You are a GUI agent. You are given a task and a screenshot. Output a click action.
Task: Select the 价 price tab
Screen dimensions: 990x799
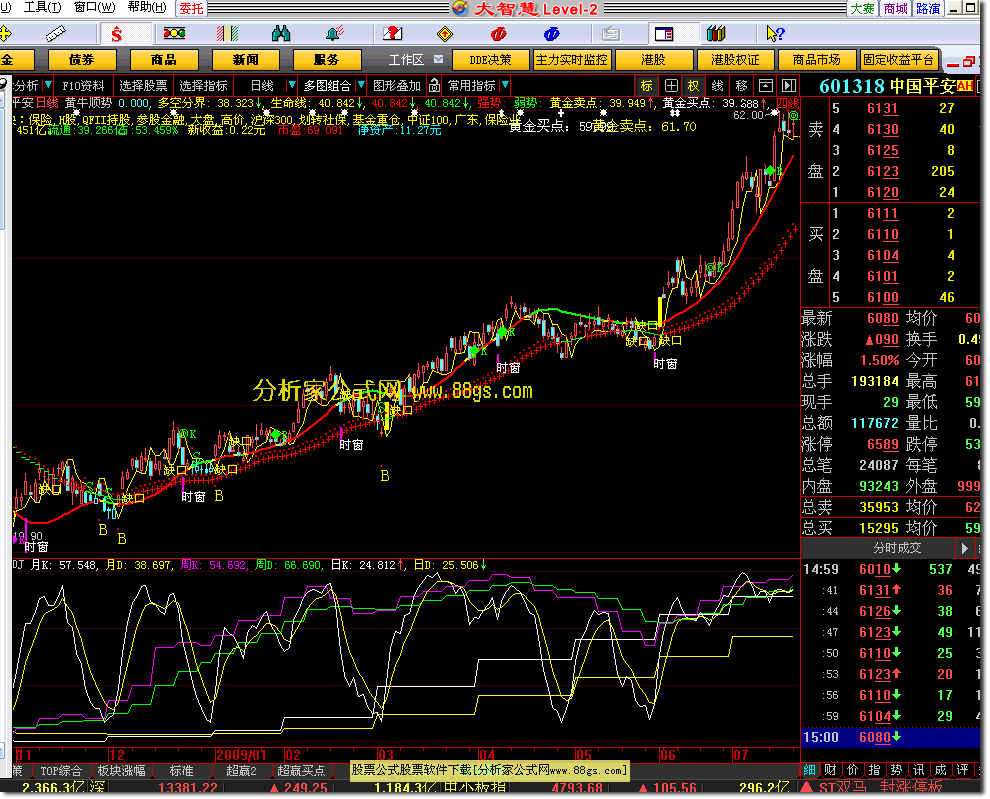(x=852, y=769)
